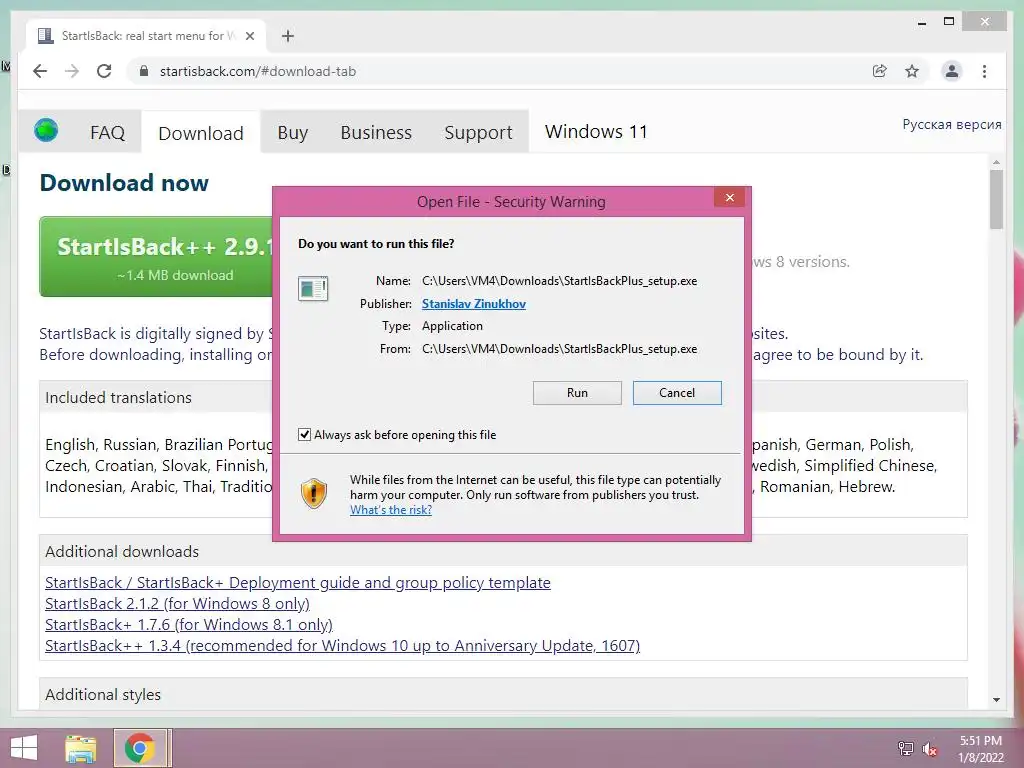Click Run to launch the setup file
1024x768 pixels.
[x=577, y=392]
